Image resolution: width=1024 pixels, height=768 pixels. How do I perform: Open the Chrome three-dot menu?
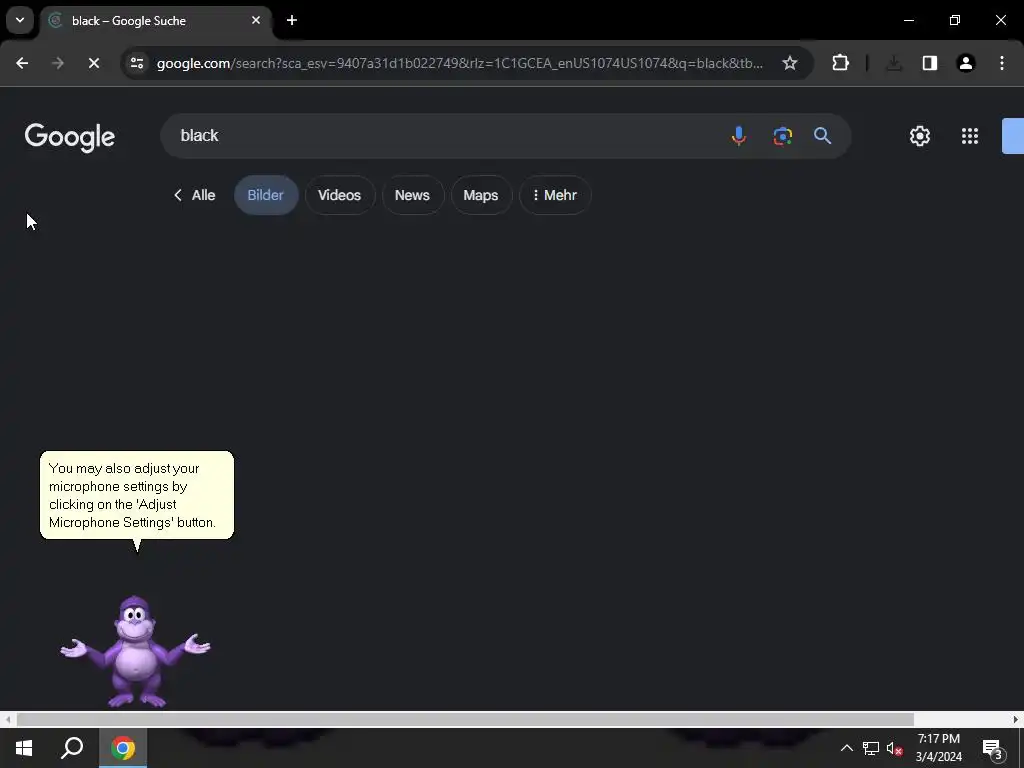pos(1001,63)
